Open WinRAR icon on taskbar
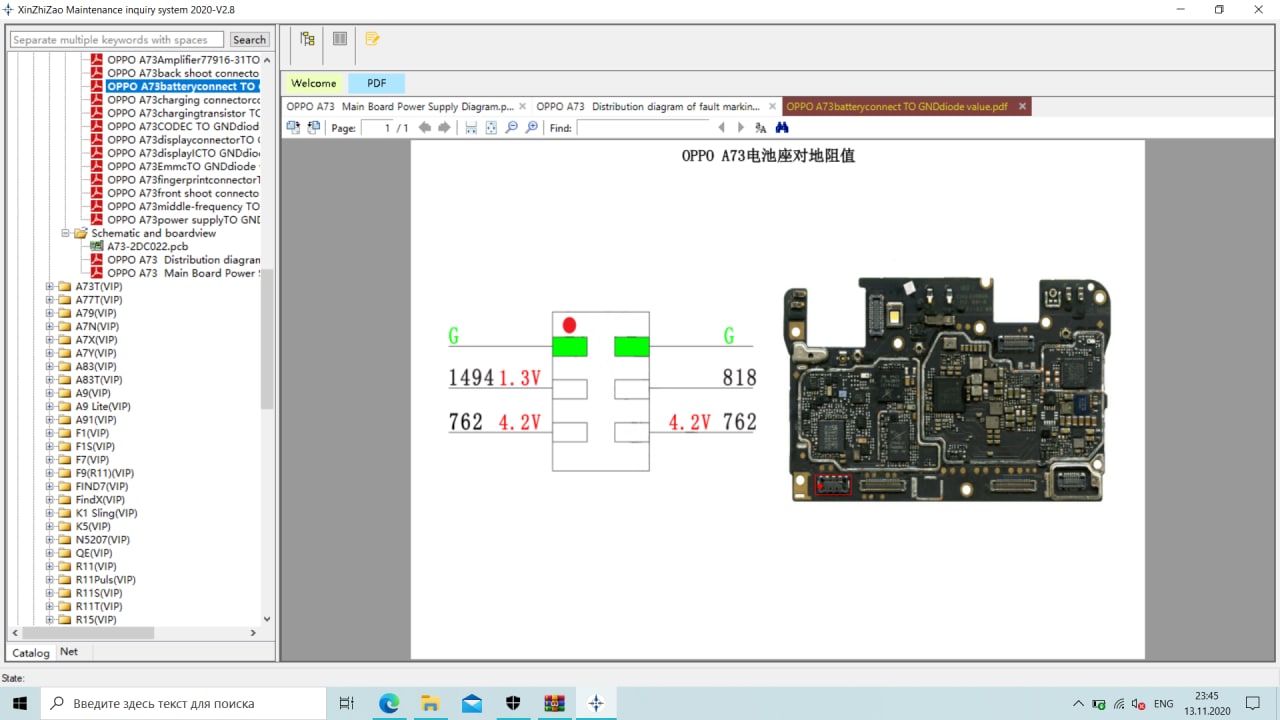The width and height of the screenshot is (1280, 720). coord(554,703)
